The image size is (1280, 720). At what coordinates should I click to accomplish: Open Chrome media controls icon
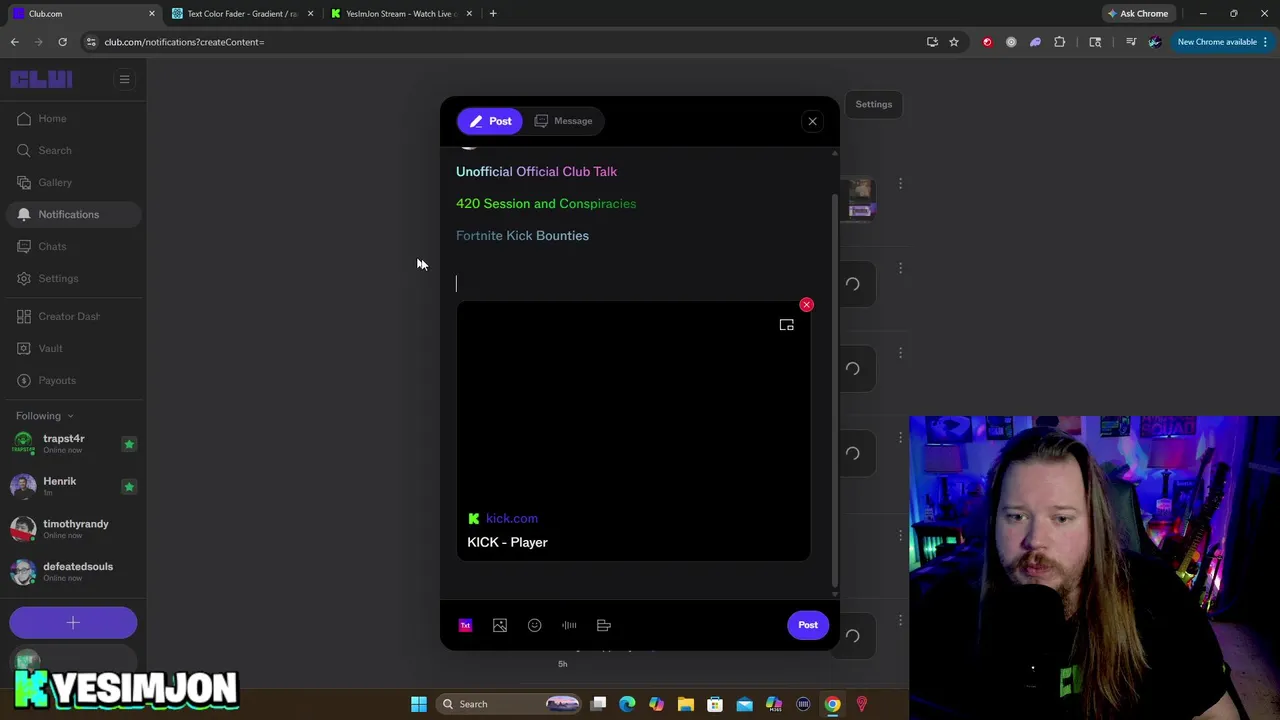[x=1131, y=42]
